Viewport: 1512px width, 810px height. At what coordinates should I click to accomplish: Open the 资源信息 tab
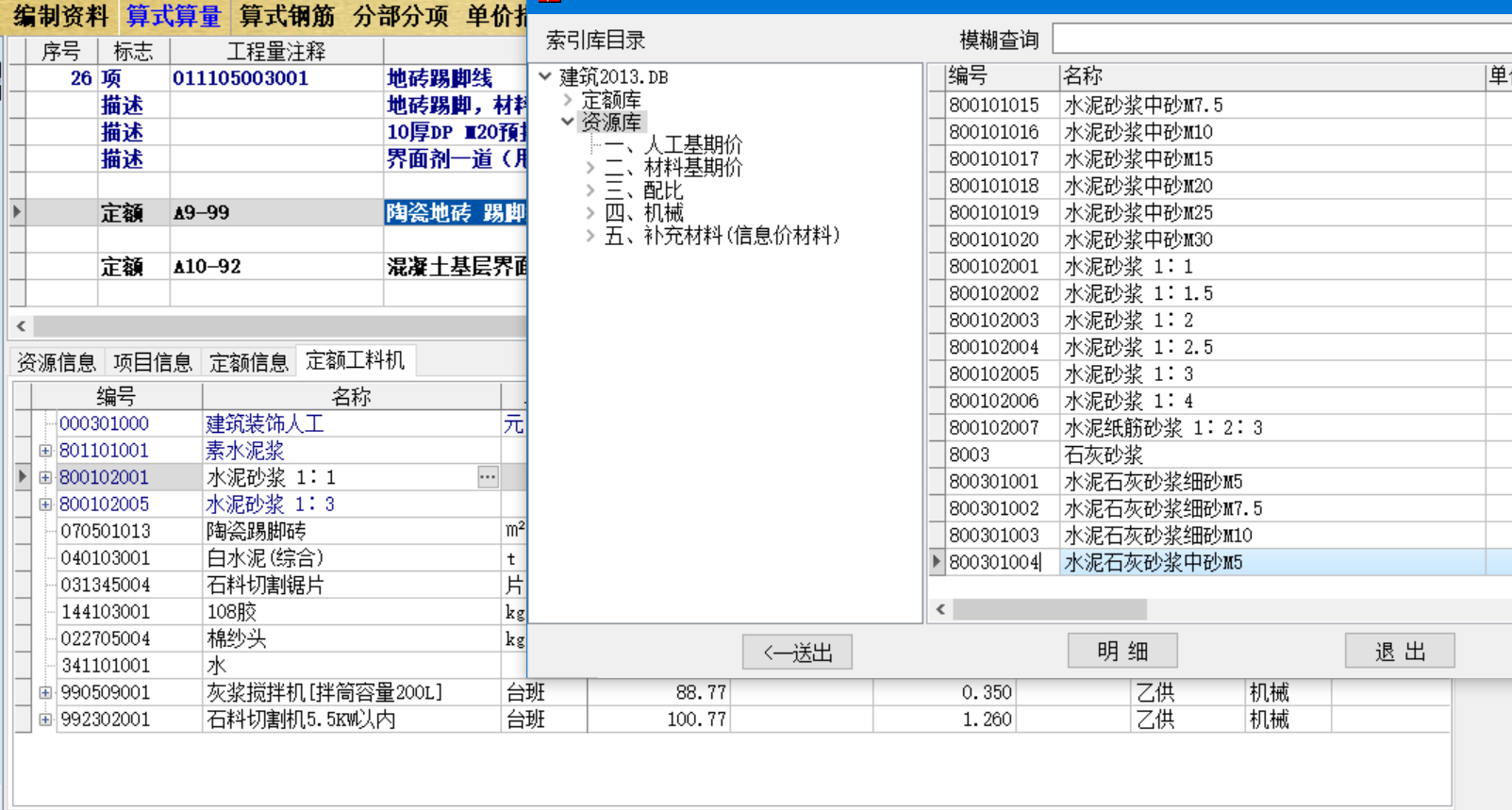[x=57, y=362]
